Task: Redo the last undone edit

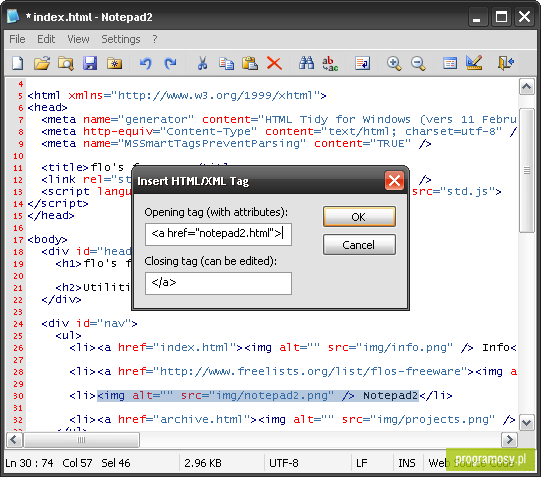Action: pos(170,63)
